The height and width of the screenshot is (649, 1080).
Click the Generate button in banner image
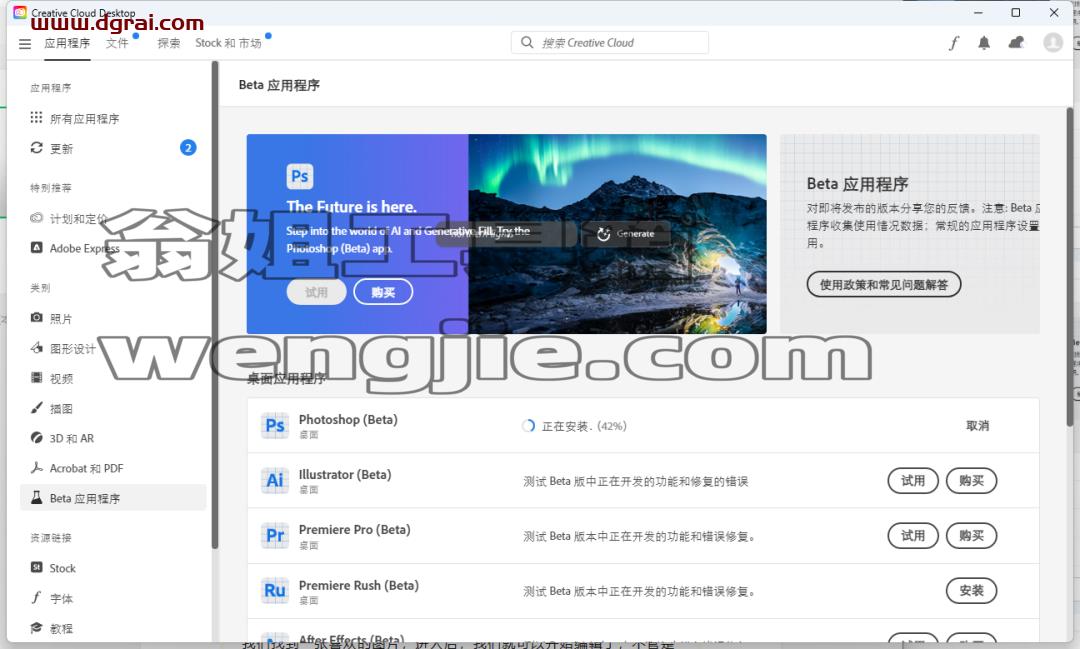point(625,234)
